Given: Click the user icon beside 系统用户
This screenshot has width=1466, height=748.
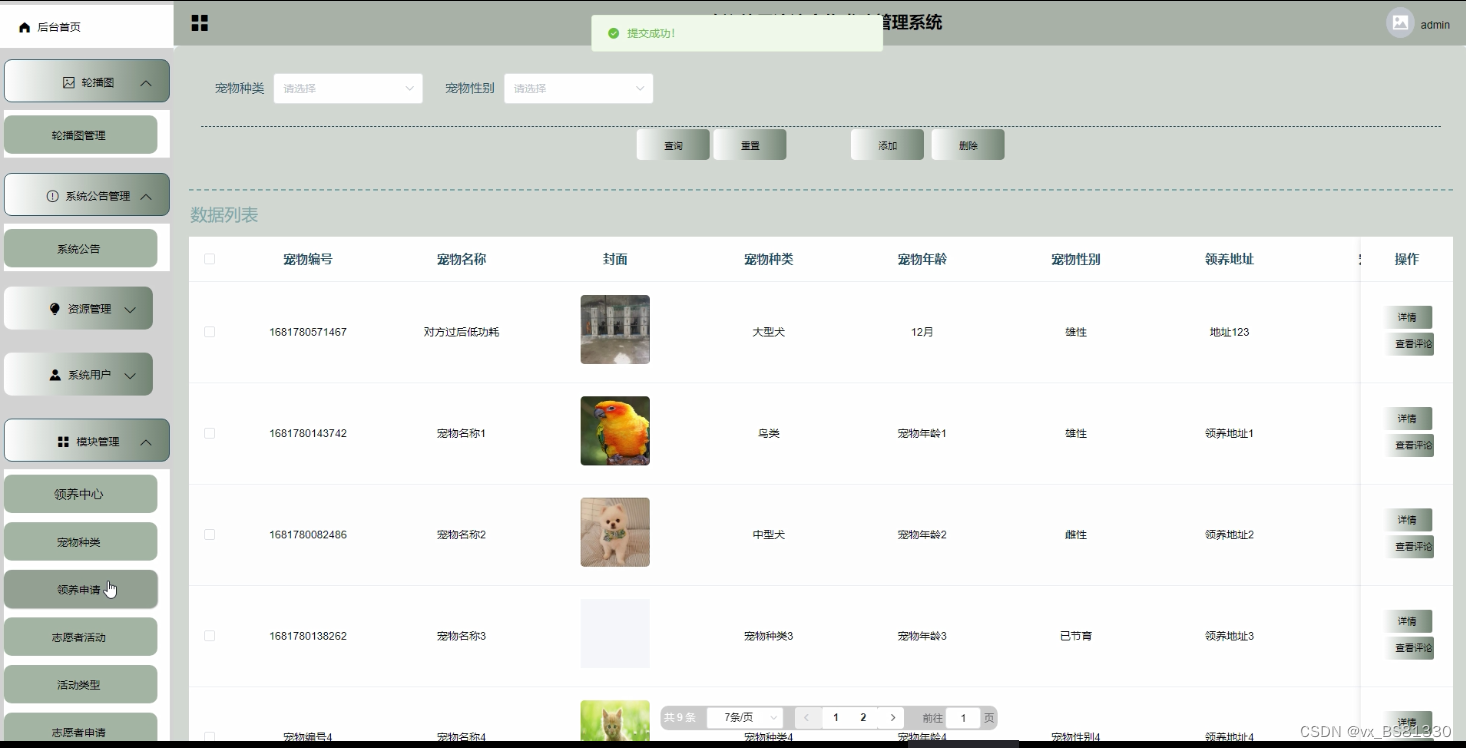Looking at the screenshot, I should pyautogui.click(x=55, y=375).
